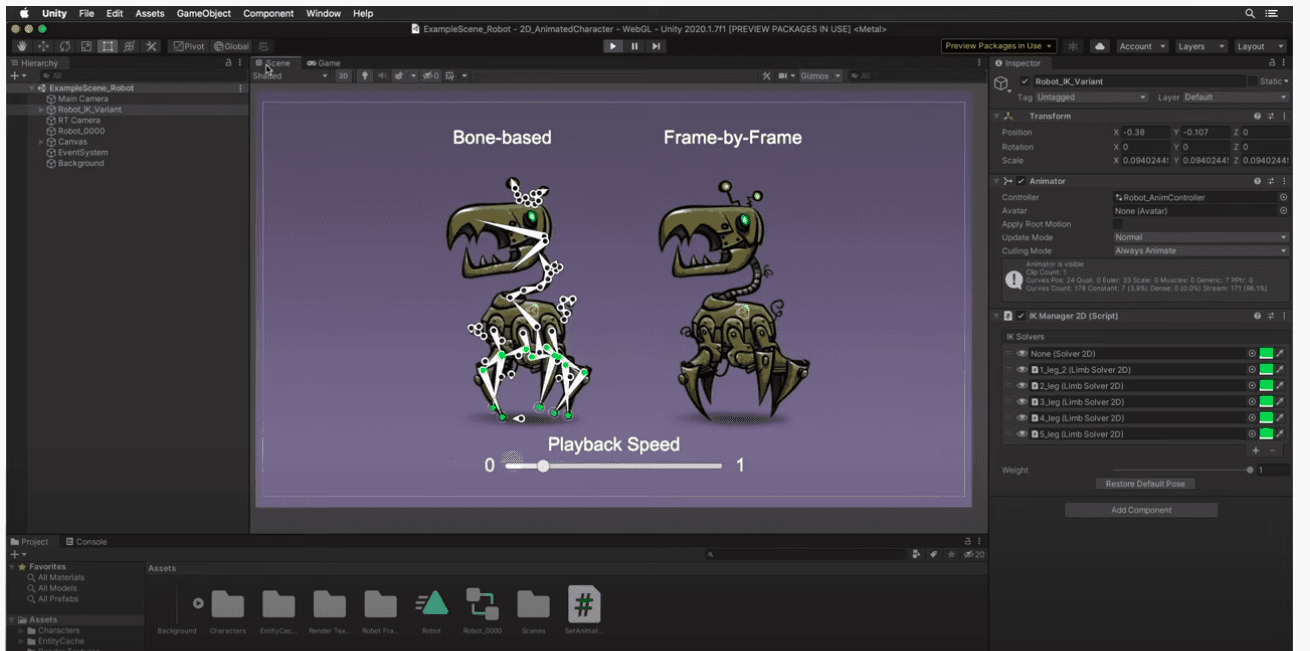The width and height of the screenshot is (1310, 651).
Task: Click Restore Default Pose button
Action: (1145, 484)
